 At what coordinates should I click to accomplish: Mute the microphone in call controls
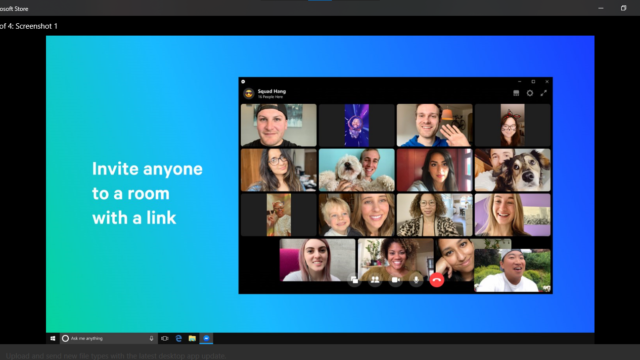click(x=416, y=280)
